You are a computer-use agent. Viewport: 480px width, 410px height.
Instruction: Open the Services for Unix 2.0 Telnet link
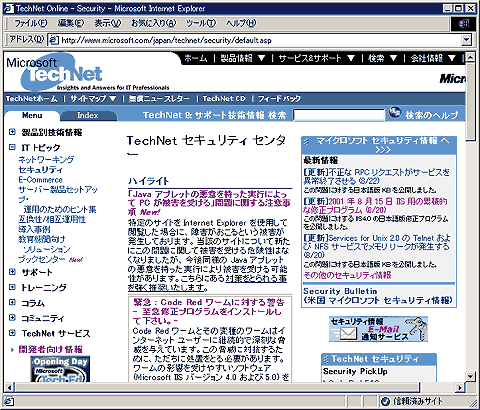(377, 247)
